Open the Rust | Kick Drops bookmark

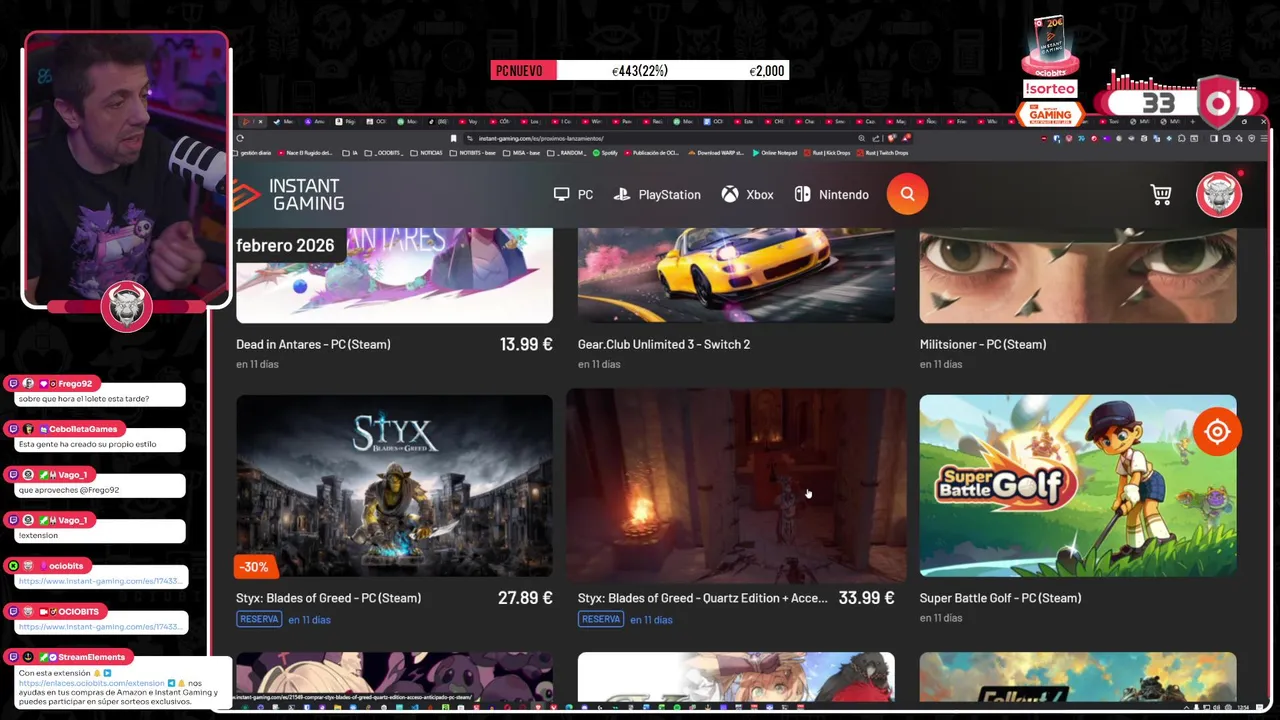coord(827,153)
